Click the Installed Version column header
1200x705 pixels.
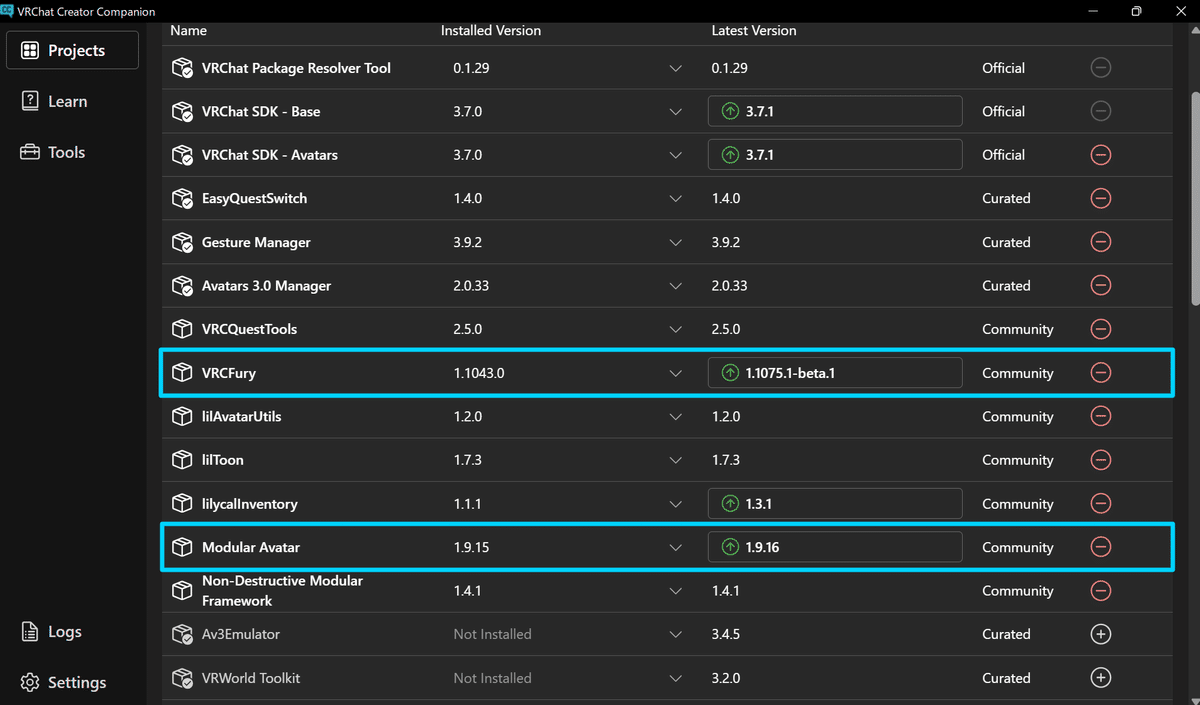click(x=491, y=31)
